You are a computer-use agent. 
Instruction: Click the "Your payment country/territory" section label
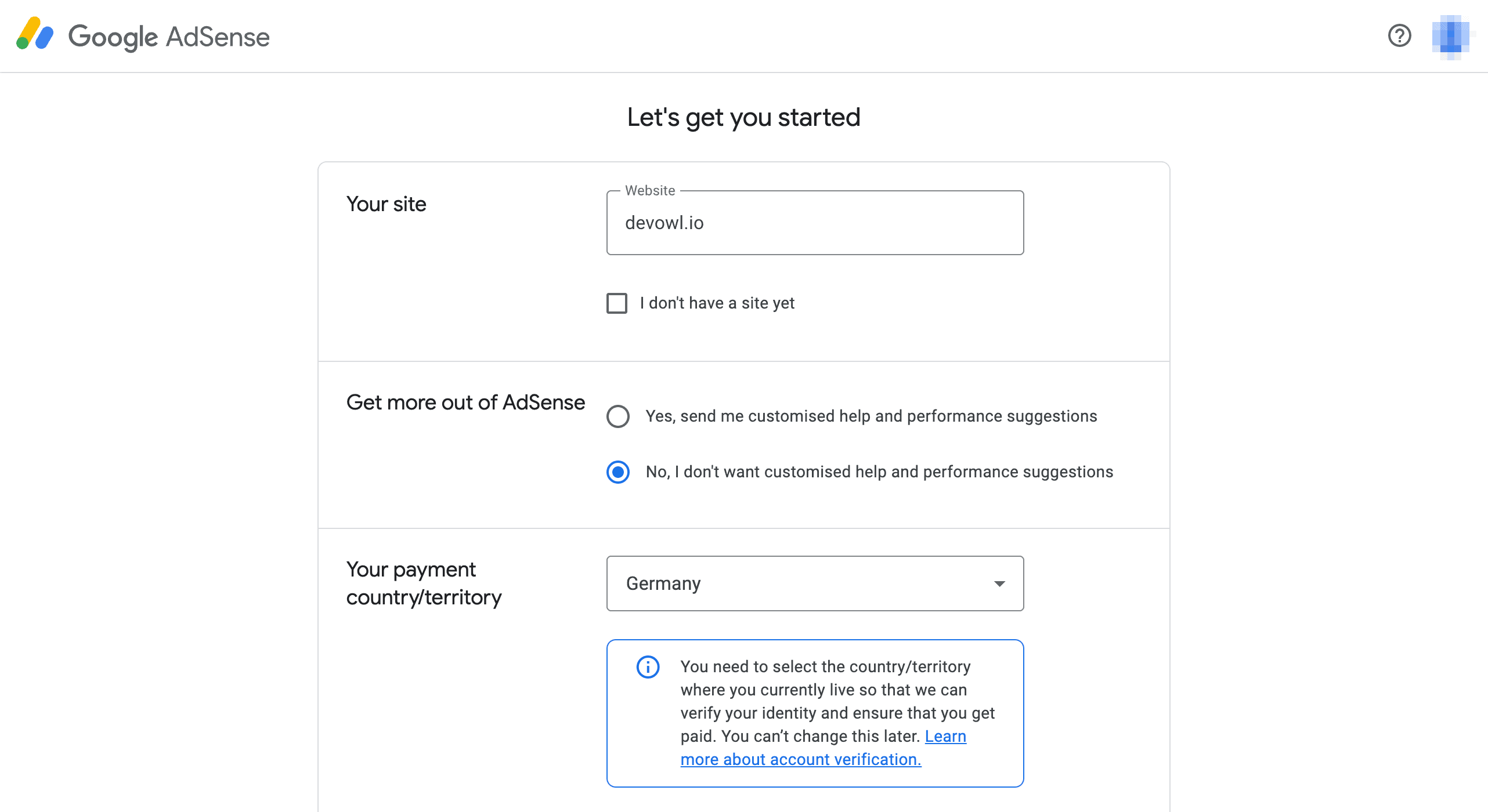(x=424, y=583)
